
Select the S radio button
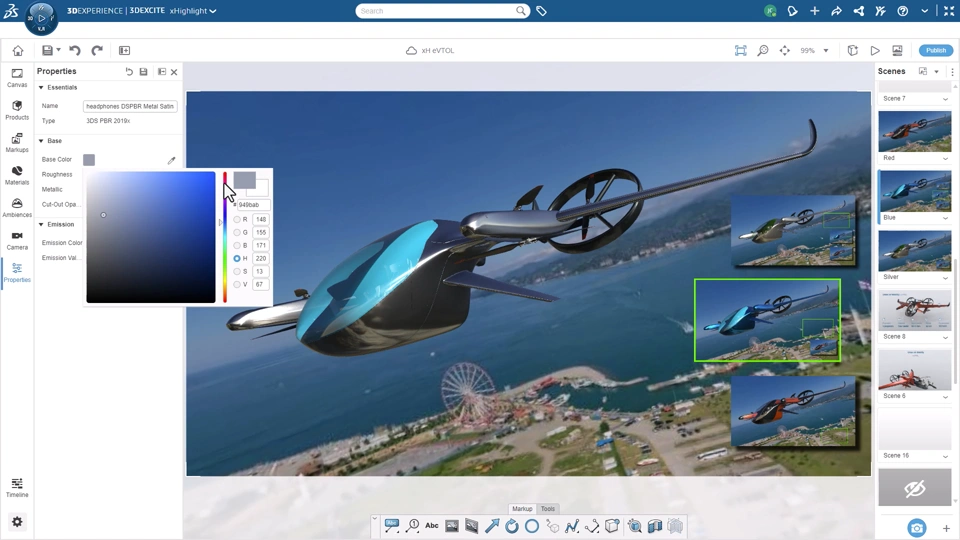pos(237,271)
